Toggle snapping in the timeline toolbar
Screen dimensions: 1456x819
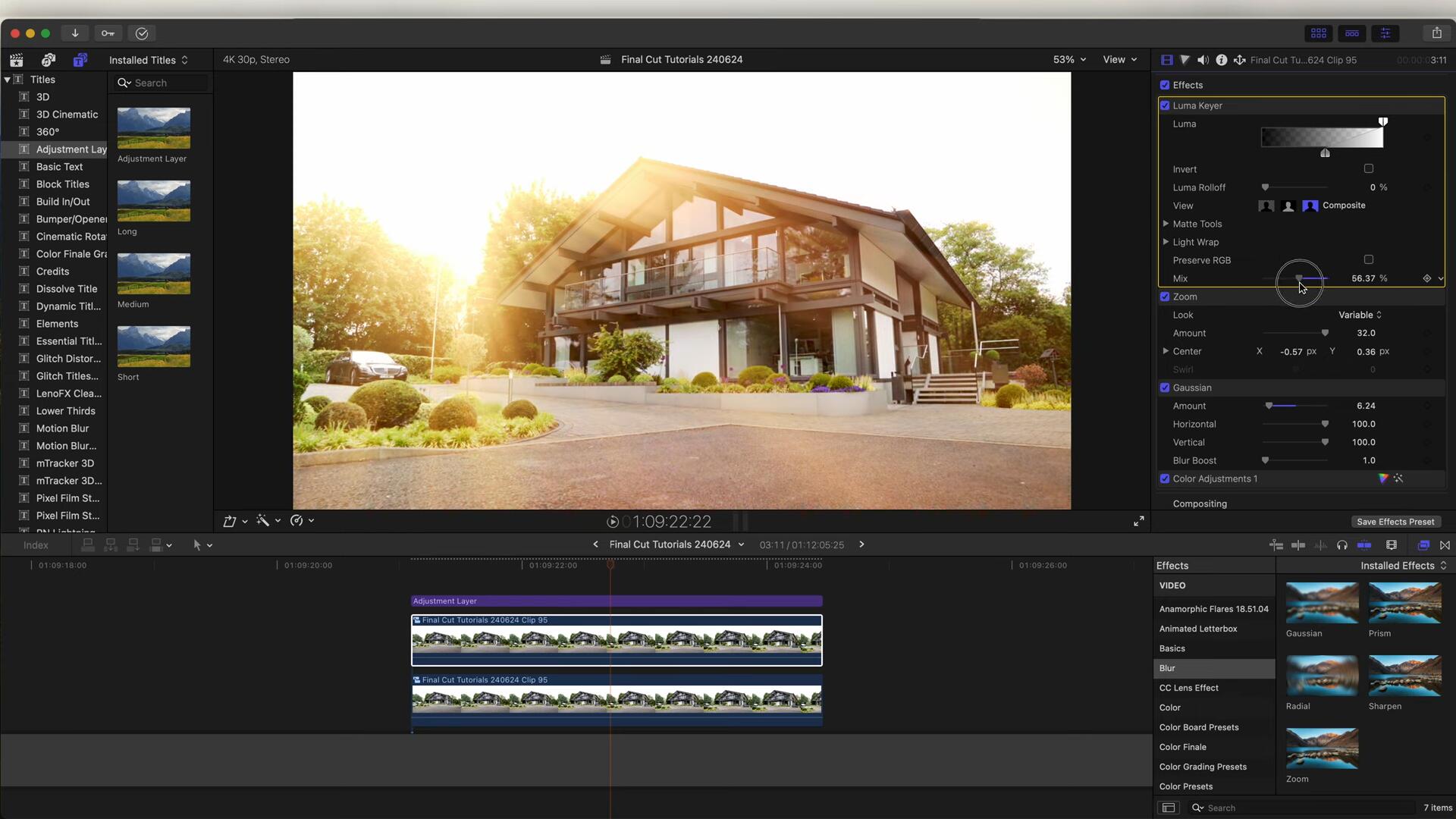tap(1445, 545)
